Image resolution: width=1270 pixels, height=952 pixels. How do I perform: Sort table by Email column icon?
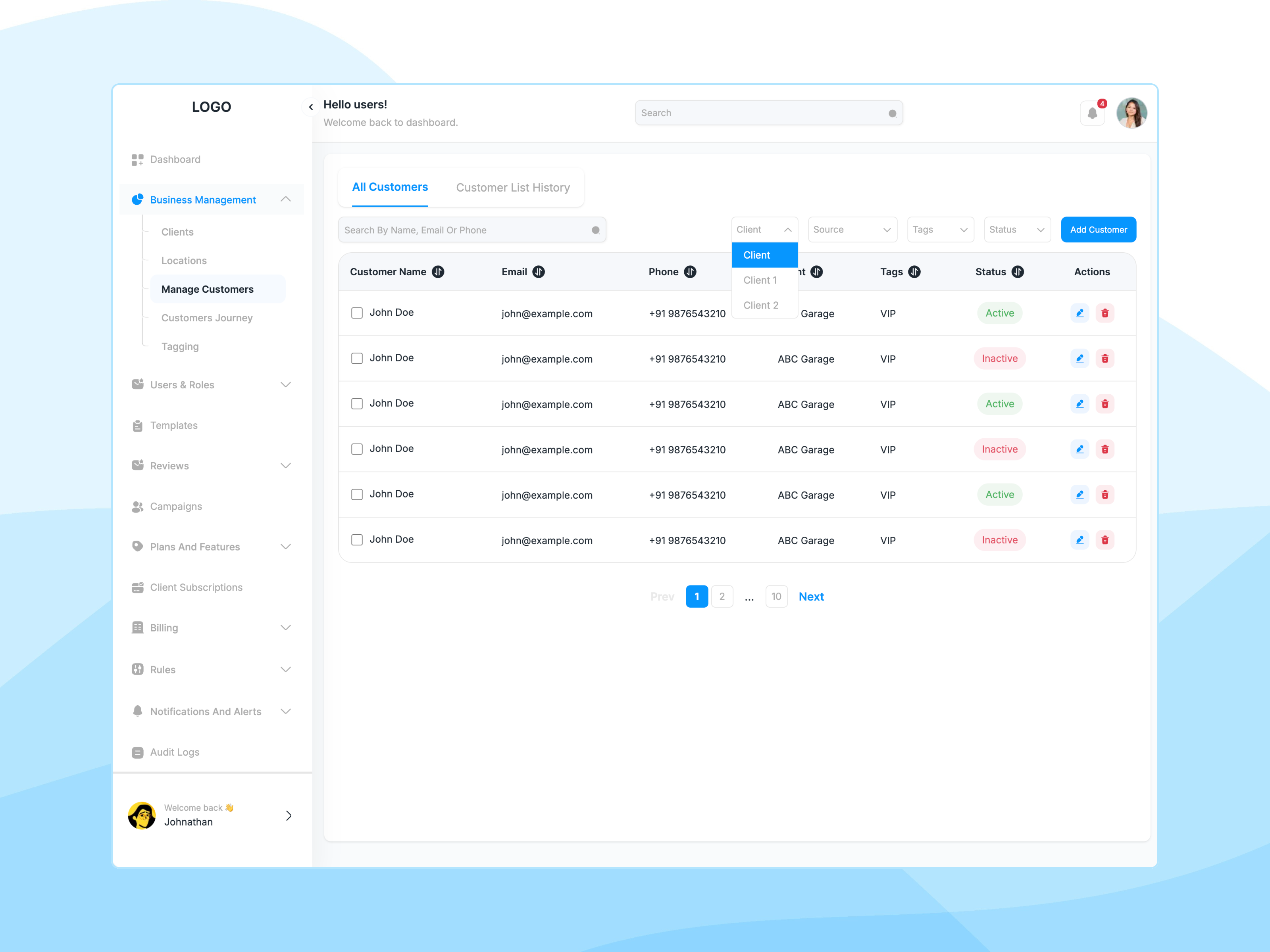click(x=539, y=272)
